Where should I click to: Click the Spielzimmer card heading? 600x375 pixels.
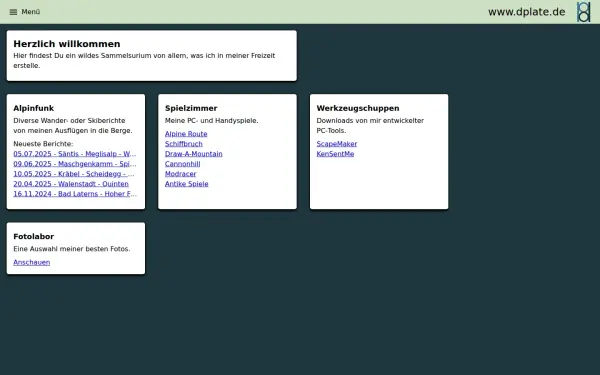[191, 108]
